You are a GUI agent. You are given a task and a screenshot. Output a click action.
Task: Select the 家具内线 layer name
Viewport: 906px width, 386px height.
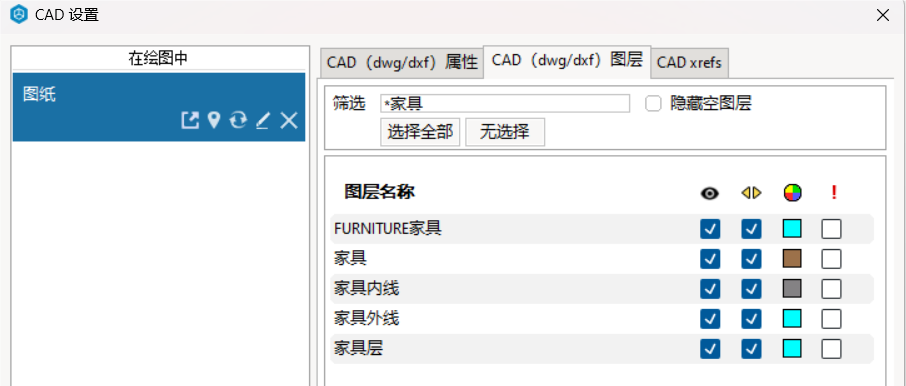(366, 288)
